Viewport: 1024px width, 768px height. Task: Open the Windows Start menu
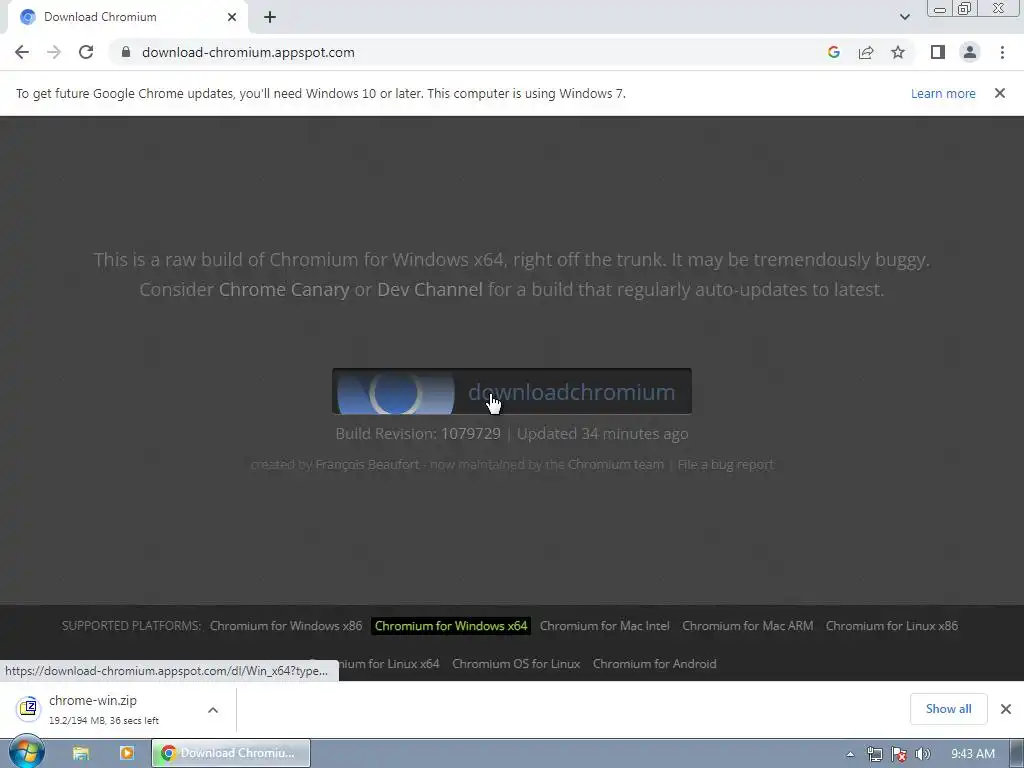(x=26, y=753)
